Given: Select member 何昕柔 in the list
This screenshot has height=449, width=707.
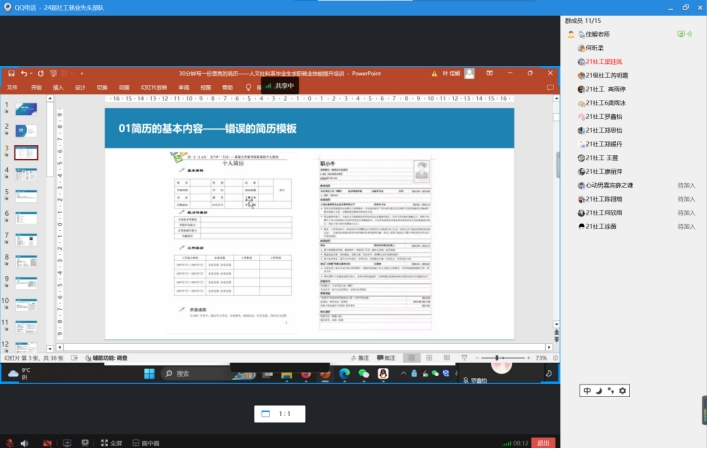Looking at the screenshot, I should pos(598,48).
